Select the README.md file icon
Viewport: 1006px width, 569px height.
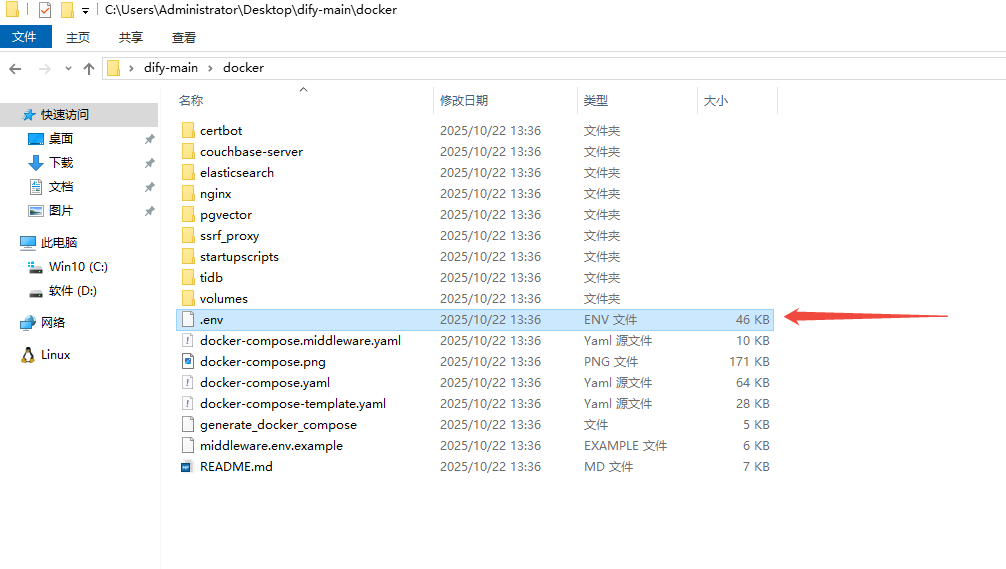tap(187, 467)
